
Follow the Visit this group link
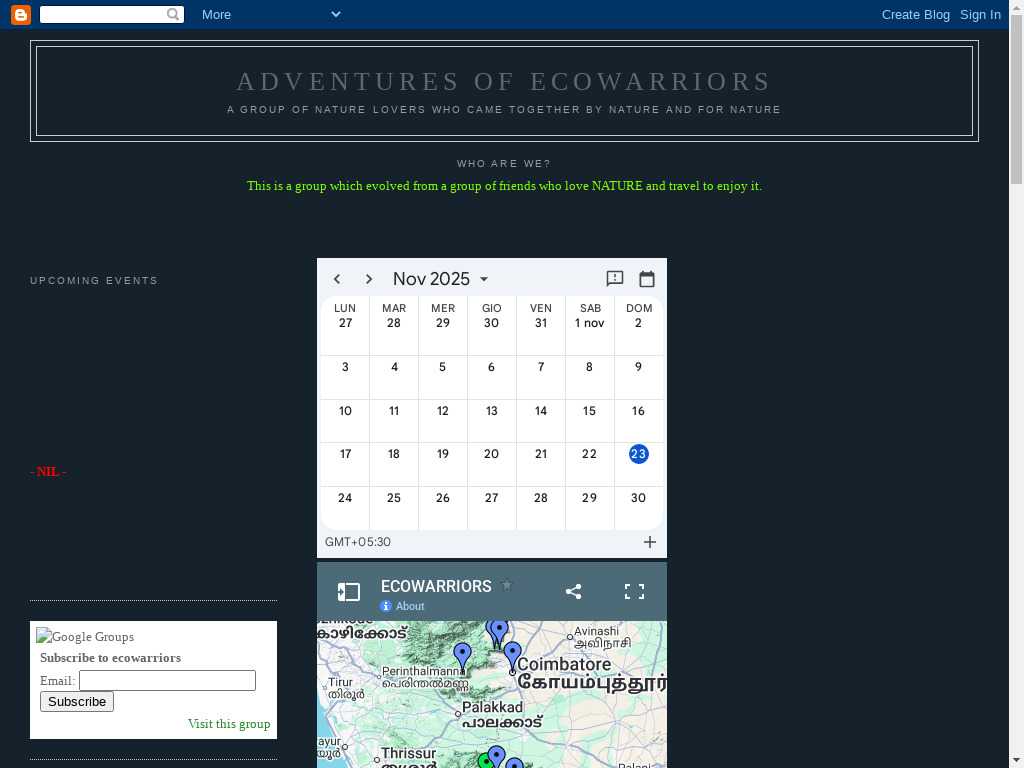click(229, 724)
